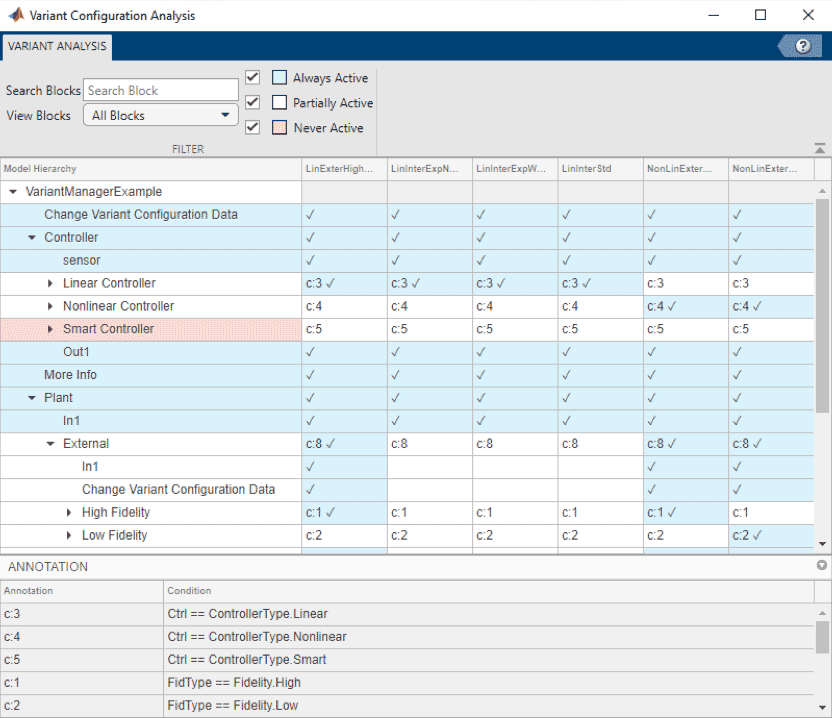Collapse the Controller tree node

tap(31, 237)
